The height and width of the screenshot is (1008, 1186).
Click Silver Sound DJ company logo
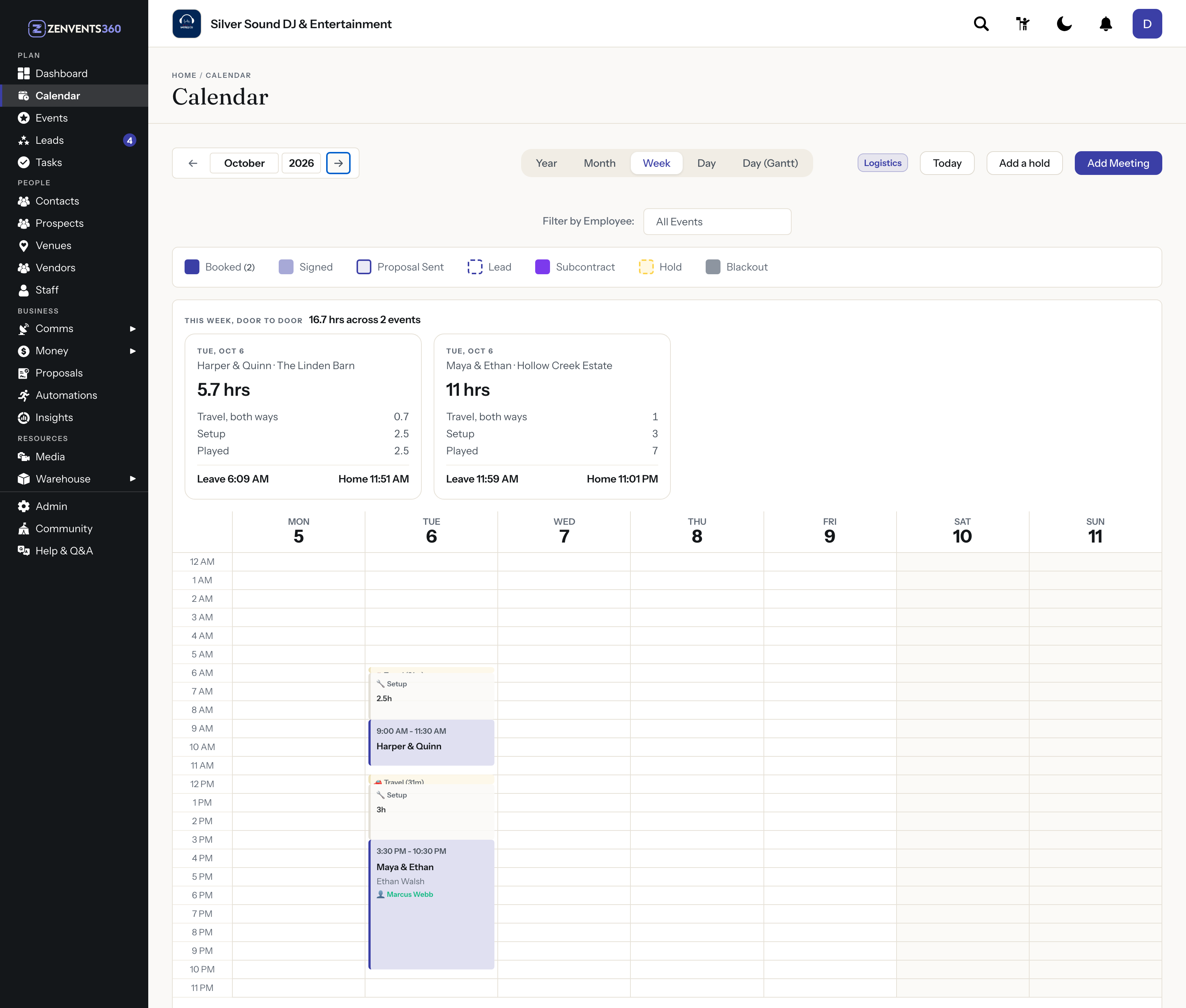tap(186, 23)
